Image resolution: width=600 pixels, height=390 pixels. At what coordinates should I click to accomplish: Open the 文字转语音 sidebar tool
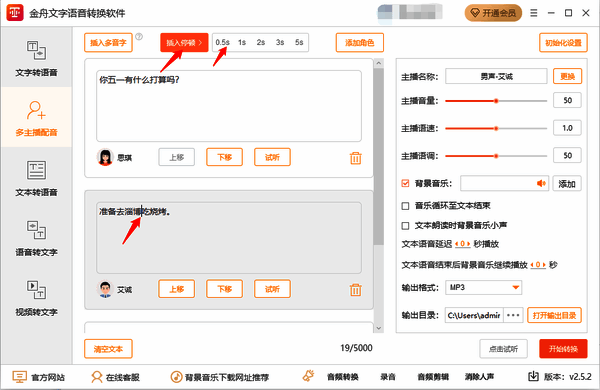click(36, 57)
